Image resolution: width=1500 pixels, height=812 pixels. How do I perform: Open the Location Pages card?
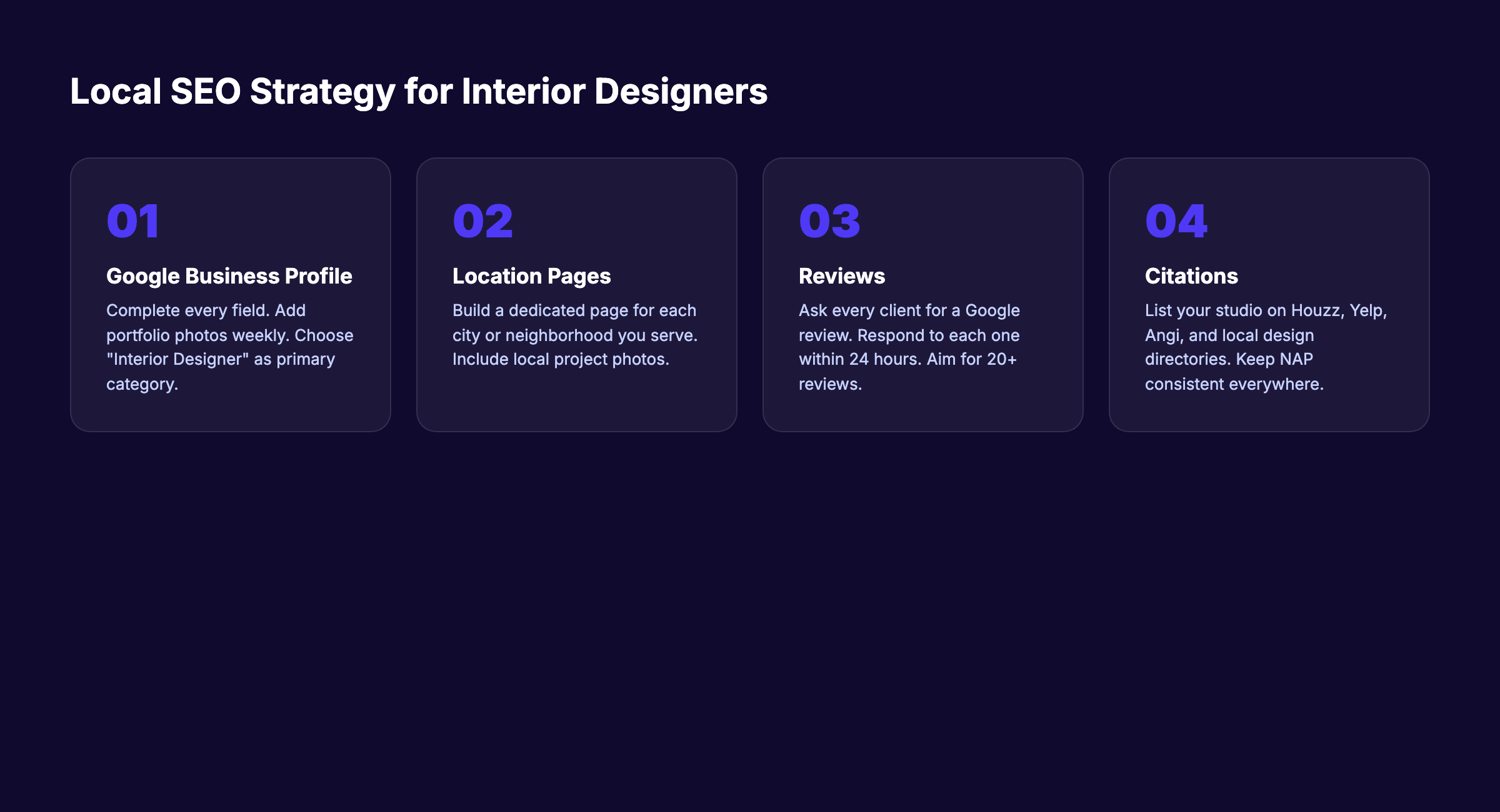click(576, 294)
